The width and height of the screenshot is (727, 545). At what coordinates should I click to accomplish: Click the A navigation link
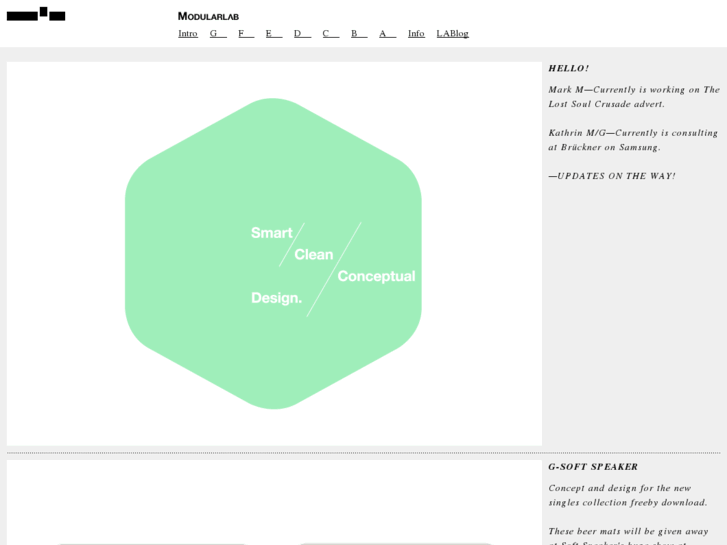point(387,33)
